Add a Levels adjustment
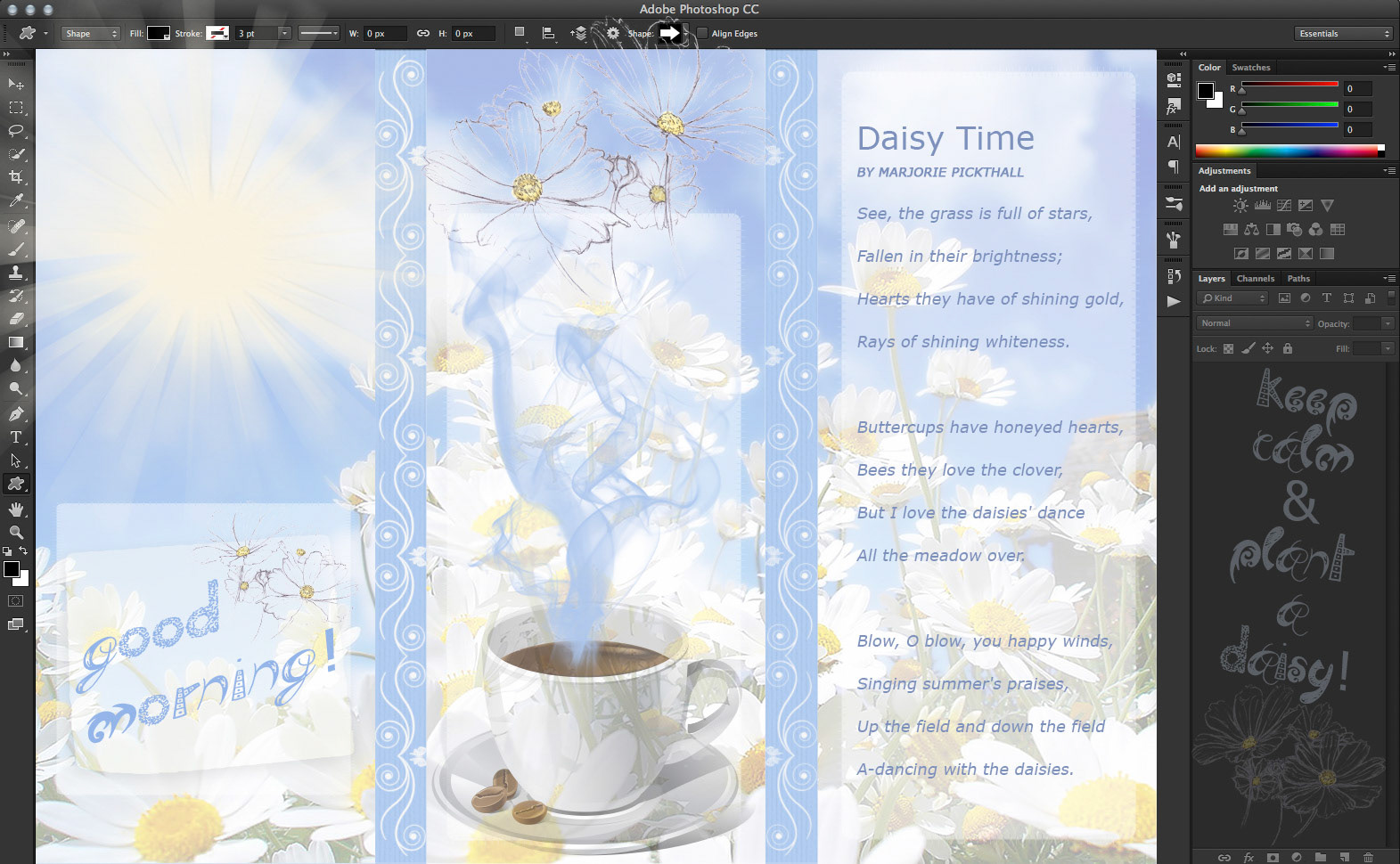 pos(1262,206)
